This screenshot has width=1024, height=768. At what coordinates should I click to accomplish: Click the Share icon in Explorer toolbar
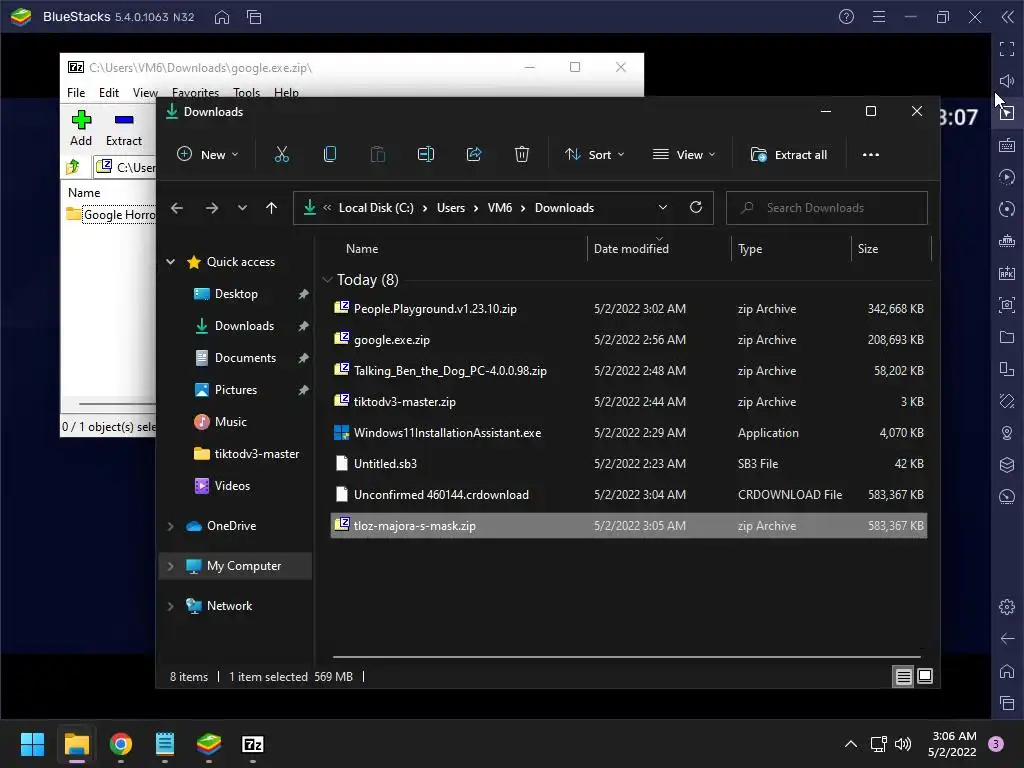[473, 155]
